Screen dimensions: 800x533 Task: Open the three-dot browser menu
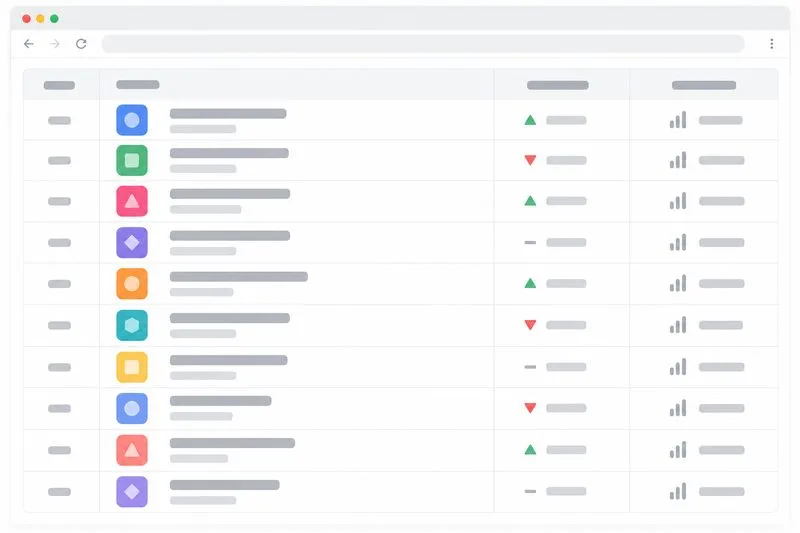(x=771, y=44)
